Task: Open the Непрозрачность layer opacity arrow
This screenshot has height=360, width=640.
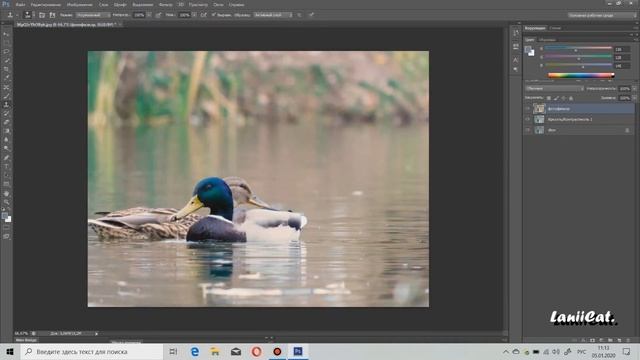Action: tap(634, 88)
